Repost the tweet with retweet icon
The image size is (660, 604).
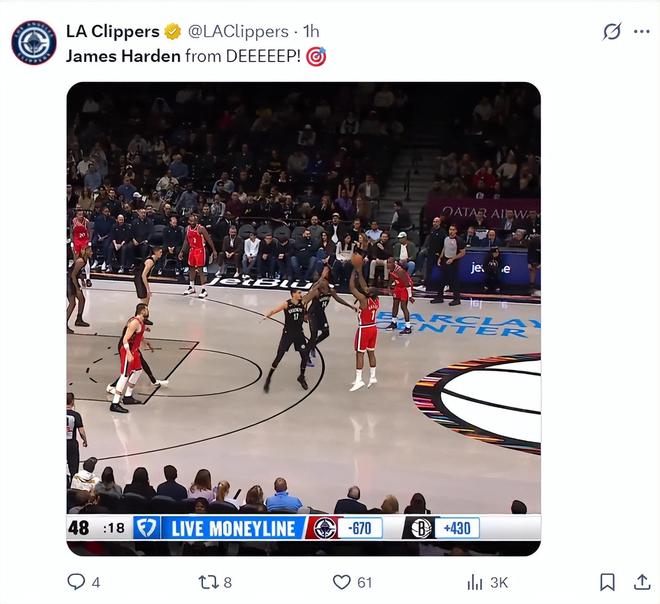(208, 582)
